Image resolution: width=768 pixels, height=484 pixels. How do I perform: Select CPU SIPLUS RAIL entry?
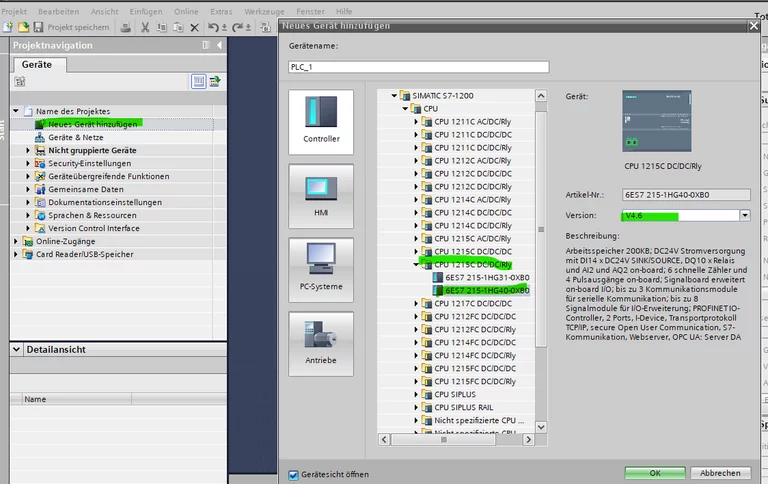click(x=464, y=408)
